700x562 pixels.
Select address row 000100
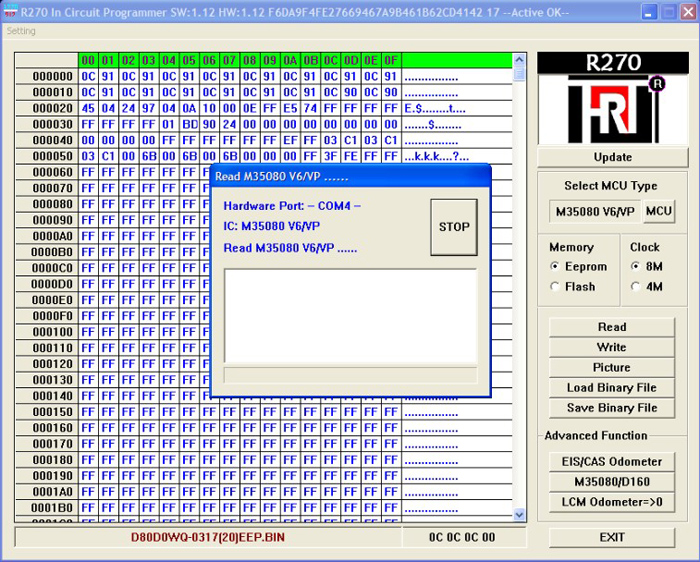pos(46,332)
